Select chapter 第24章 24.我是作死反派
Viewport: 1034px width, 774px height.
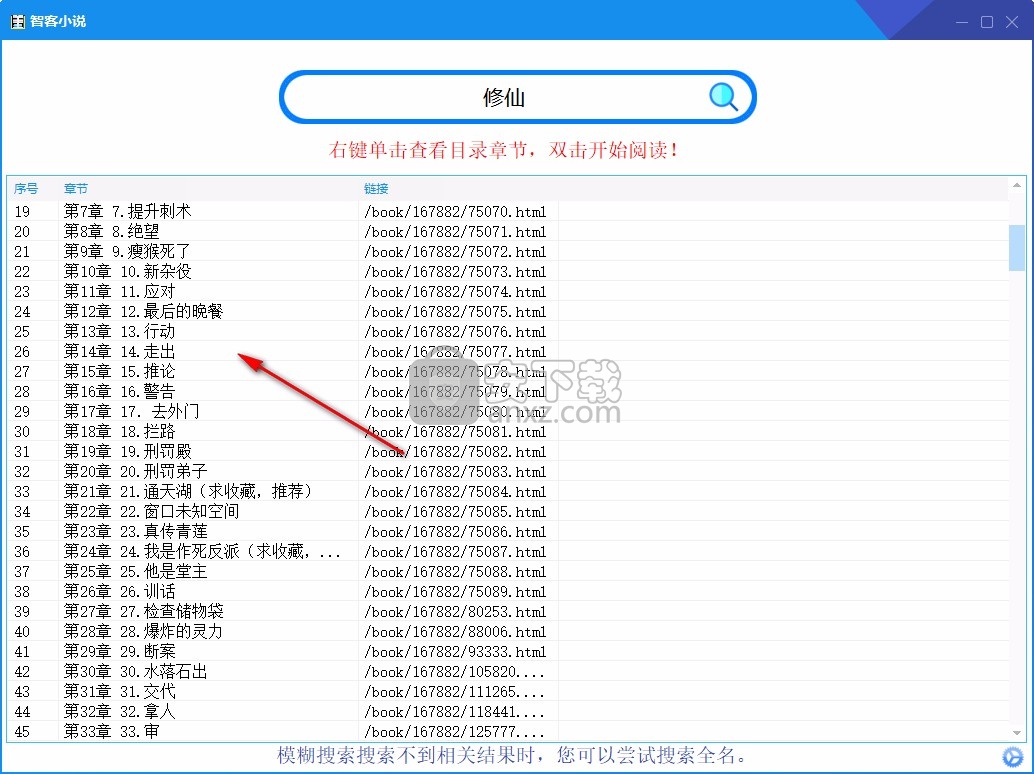coord(202,551)
